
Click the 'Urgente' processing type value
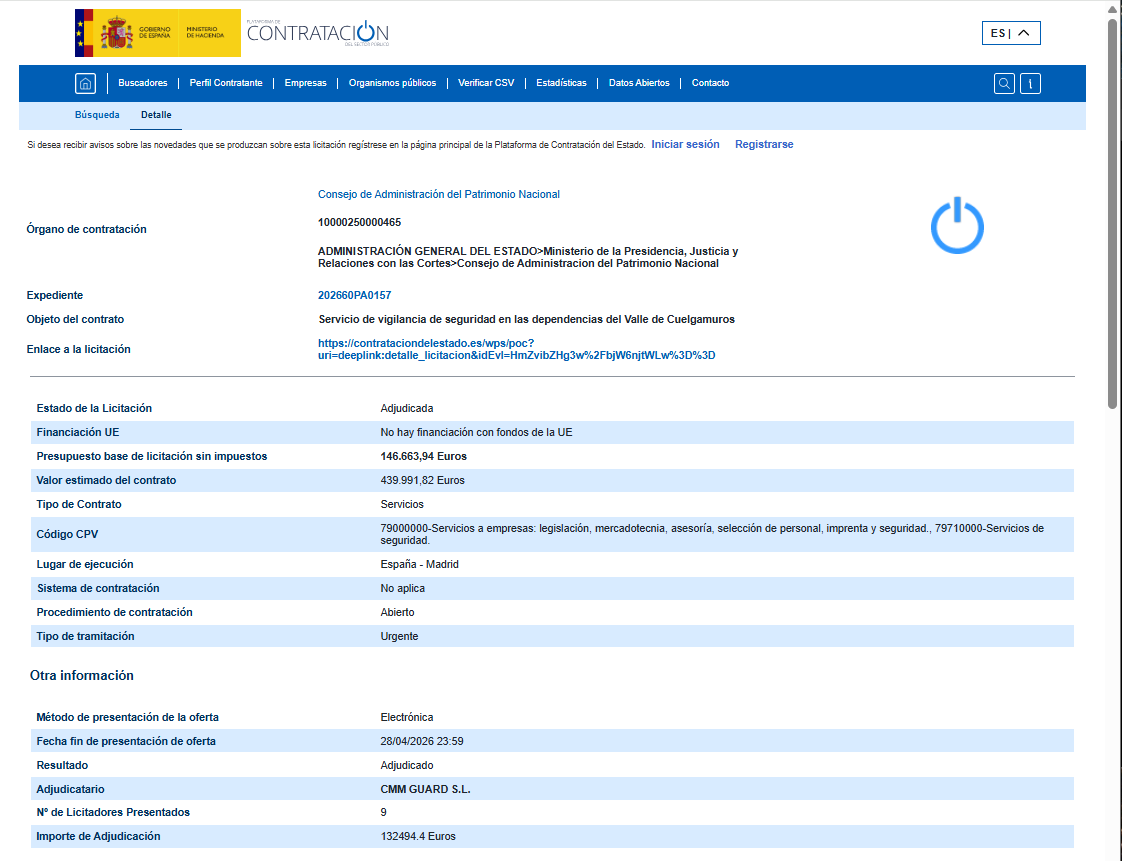pos(399,636)
